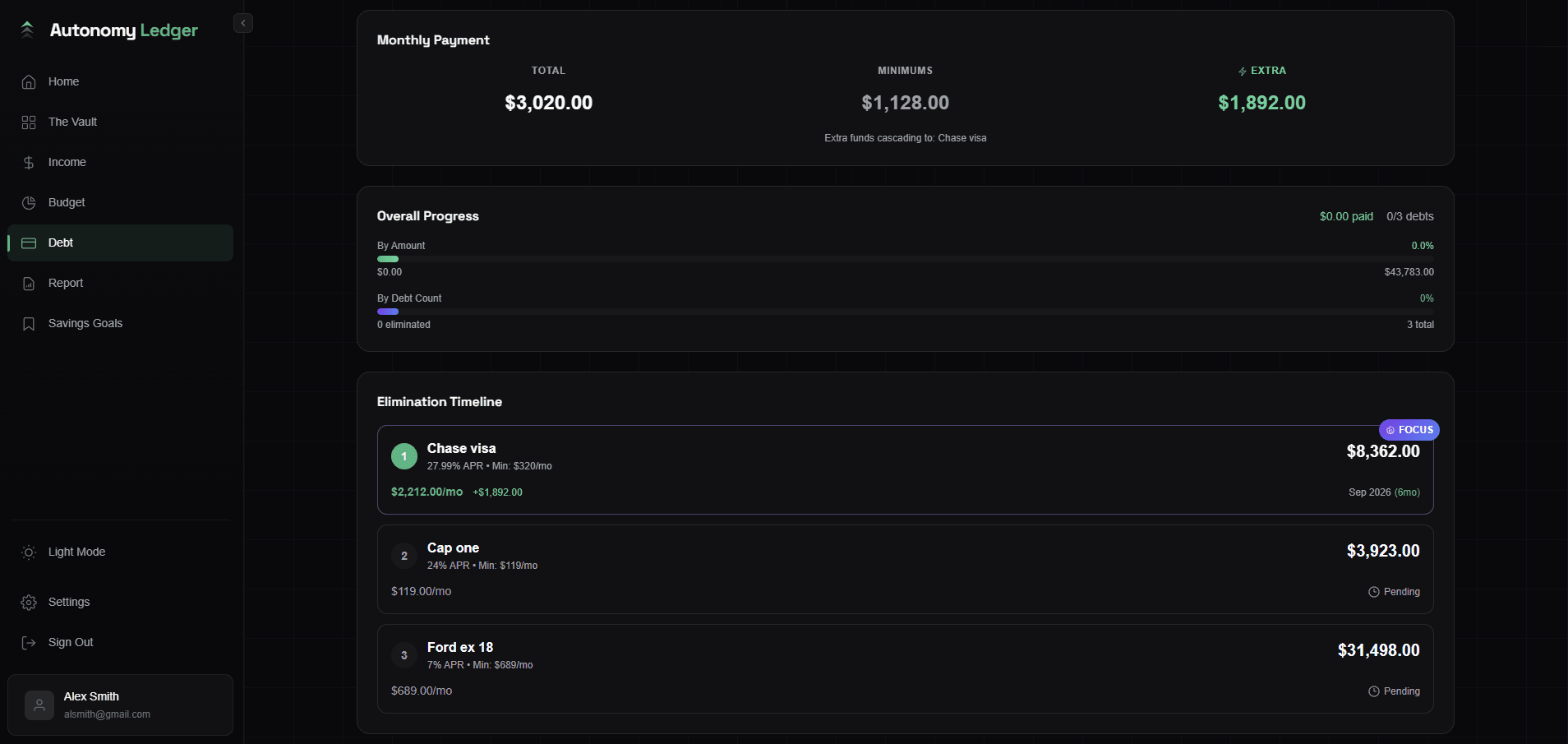
Task: Click the Income dollar icon
Action: [29, 163]
